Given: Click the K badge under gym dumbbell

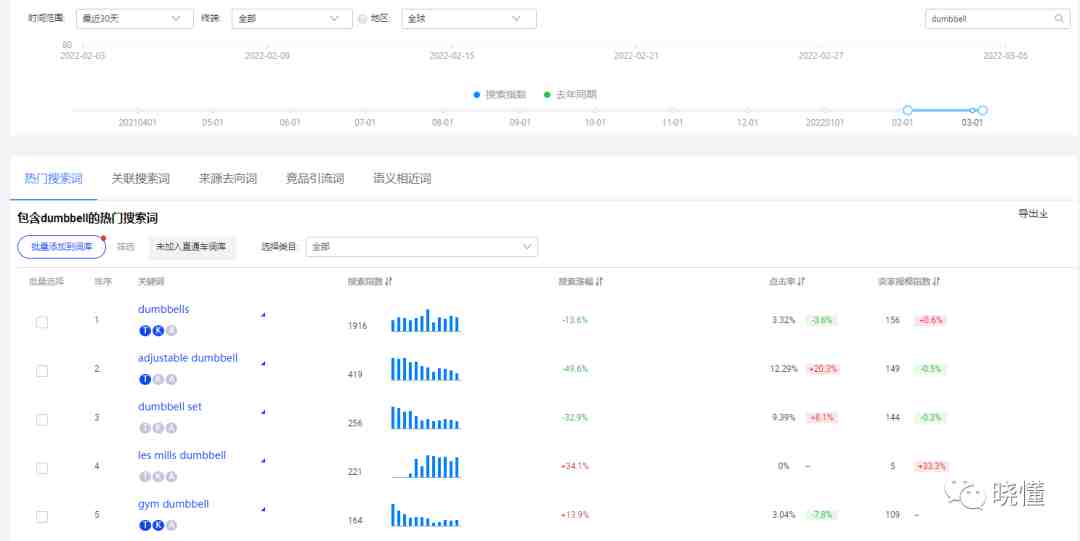Looking at the screenshot, I should click(158, 525).
